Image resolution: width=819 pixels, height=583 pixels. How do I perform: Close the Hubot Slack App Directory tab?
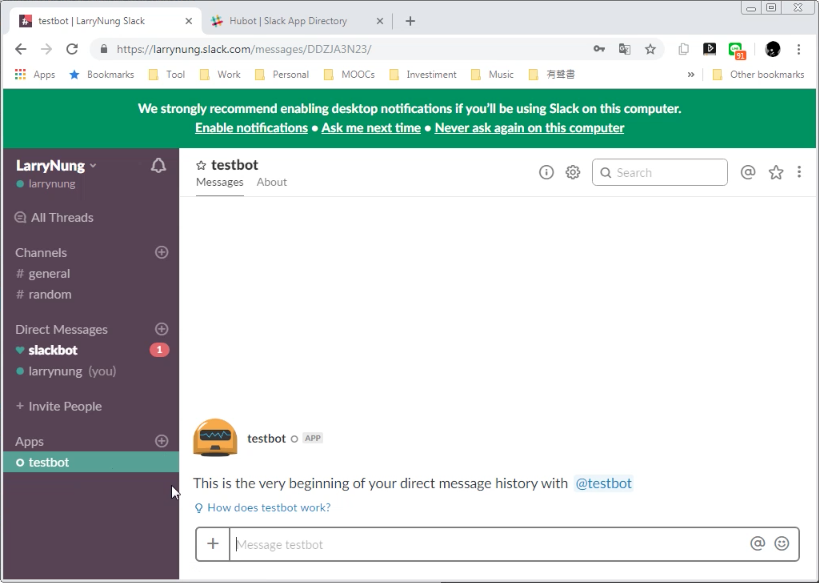coord(380,21)
